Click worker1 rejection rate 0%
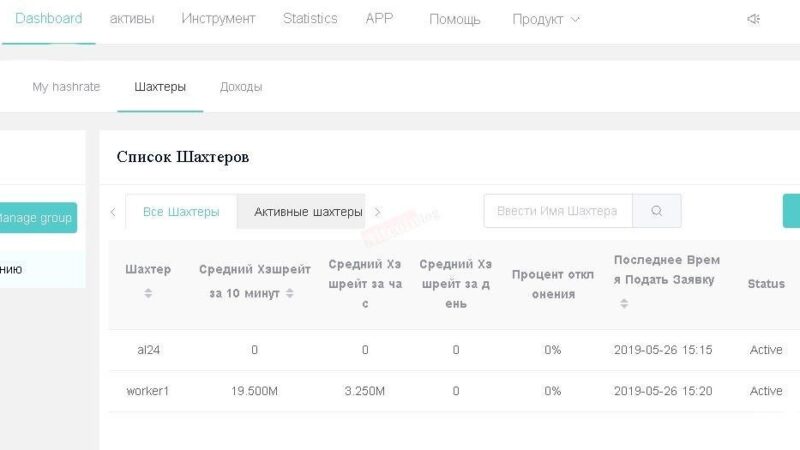 pos(553,391)
